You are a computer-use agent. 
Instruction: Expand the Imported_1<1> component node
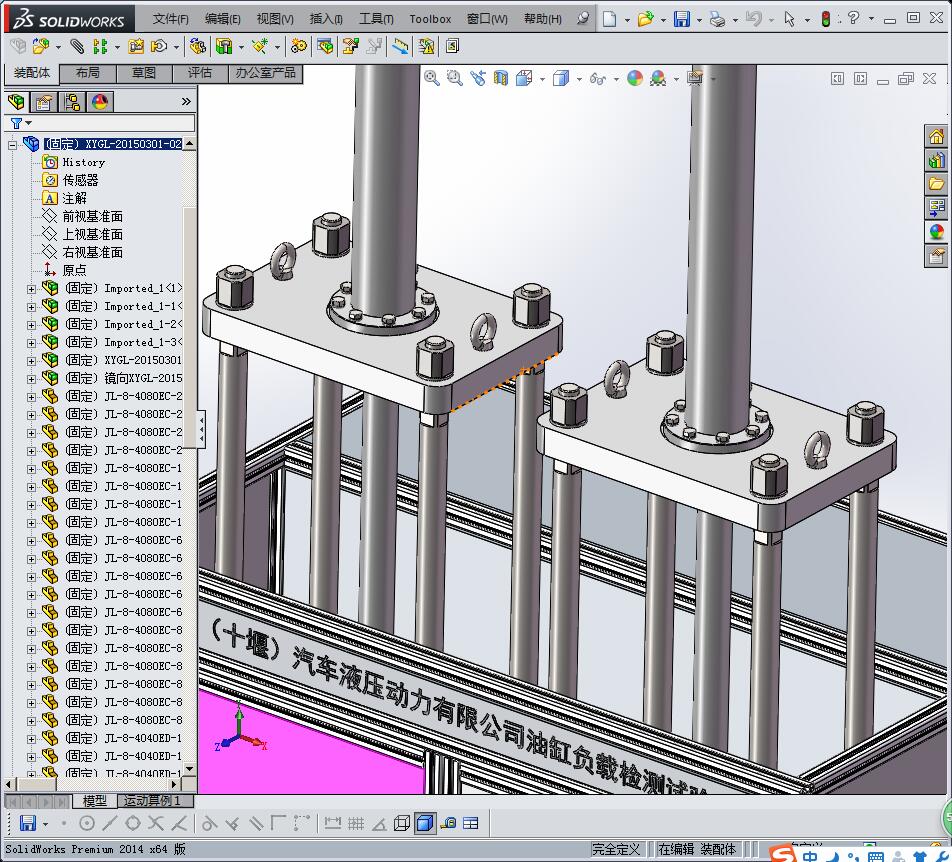point(31,288)
